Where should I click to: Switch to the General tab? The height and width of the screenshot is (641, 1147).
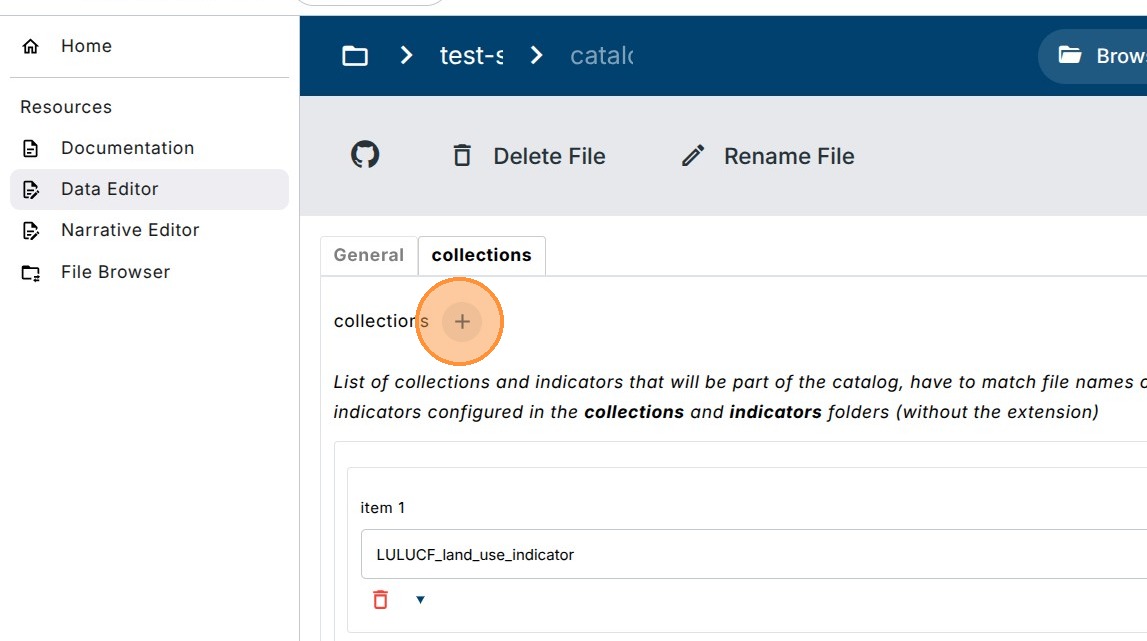(368, 255)
